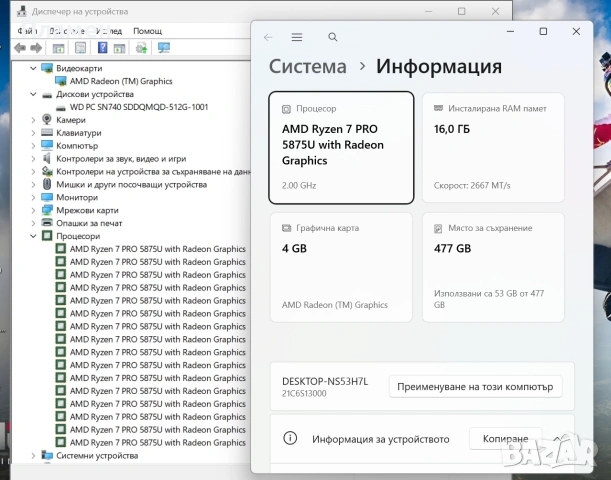Viewport: 611px width, 480px height.
Task: Open the hamburger navigation menu in Settings
Action: click(297, 37)
